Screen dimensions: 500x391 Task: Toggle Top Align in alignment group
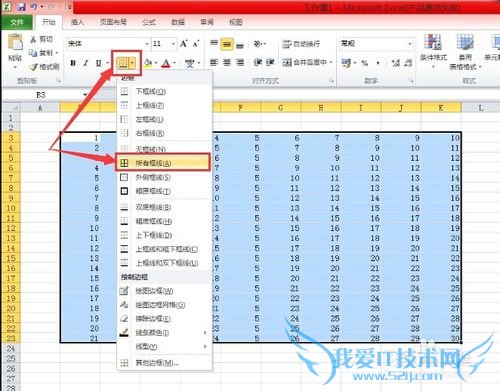(214, 43)
